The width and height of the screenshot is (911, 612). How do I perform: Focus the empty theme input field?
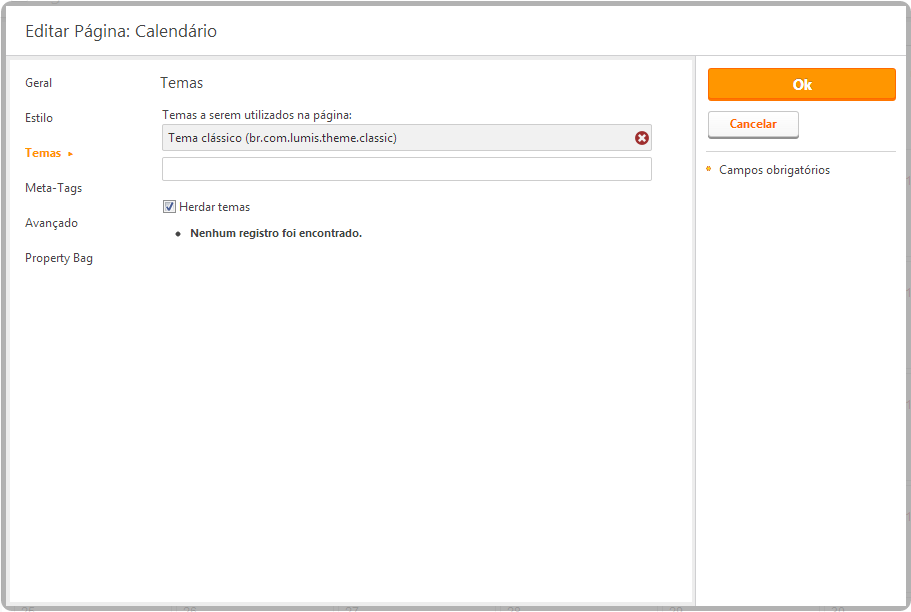pyautogui.click(x=407, y=169)
